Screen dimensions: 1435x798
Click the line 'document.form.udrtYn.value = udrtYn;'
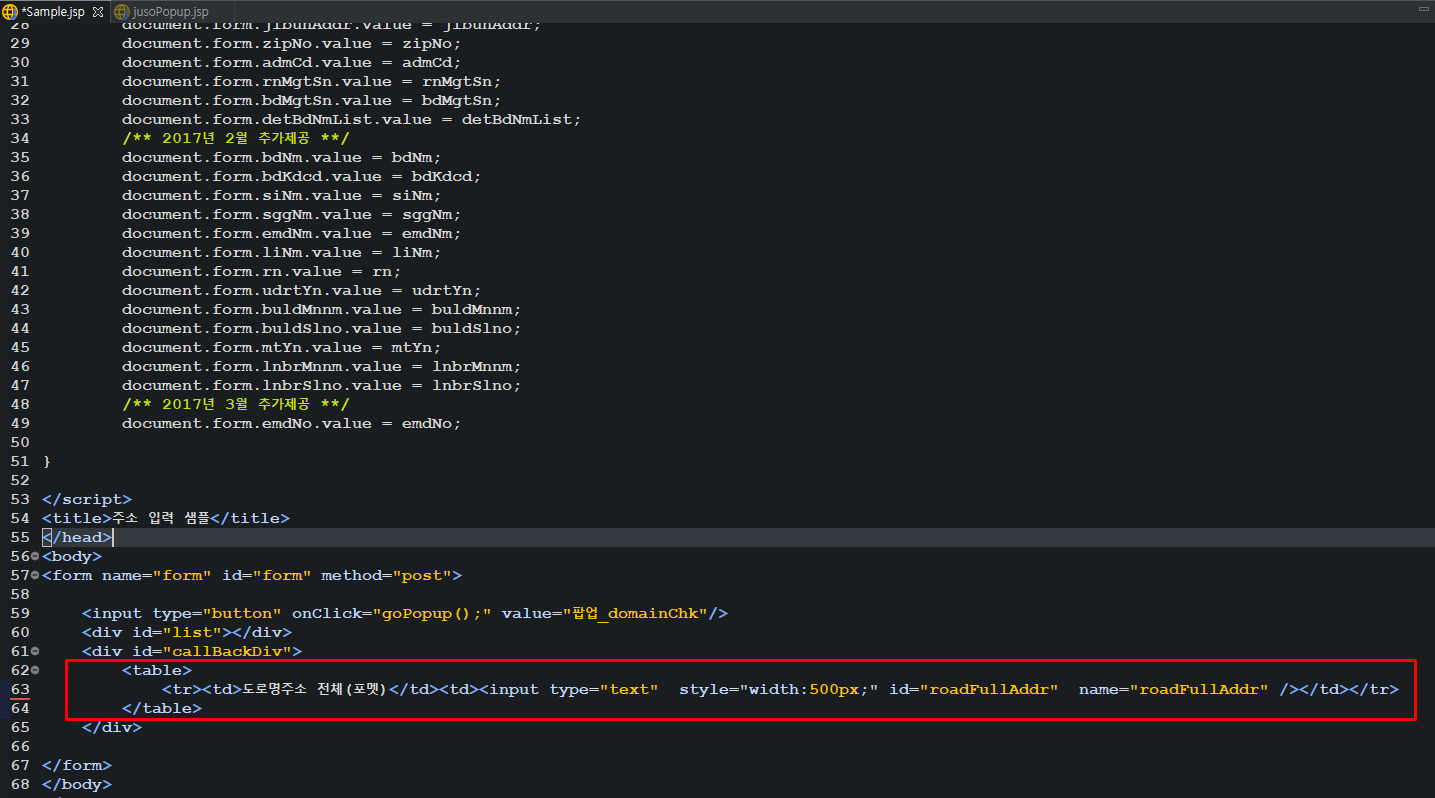click(x=301, y=290)
